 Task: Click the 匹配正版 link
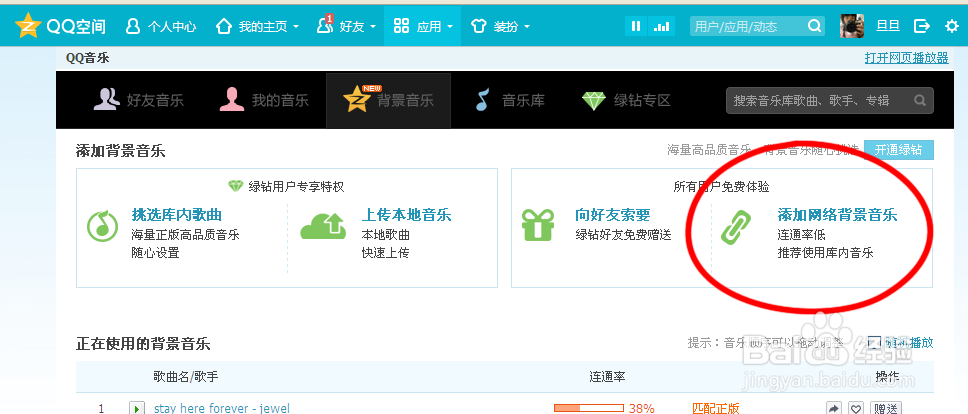[716, 408]
